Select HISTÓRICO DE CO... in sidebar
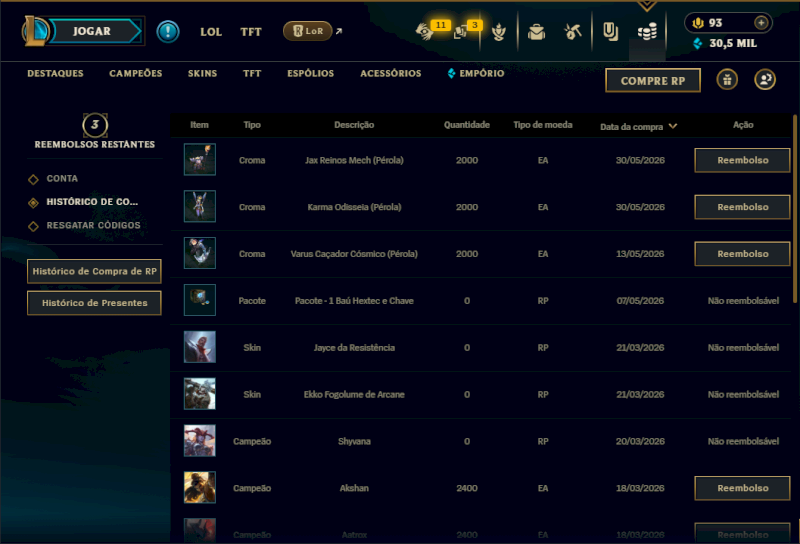Image resolution: width=800 pixels, height=544 pixels. tap(92, 202)
